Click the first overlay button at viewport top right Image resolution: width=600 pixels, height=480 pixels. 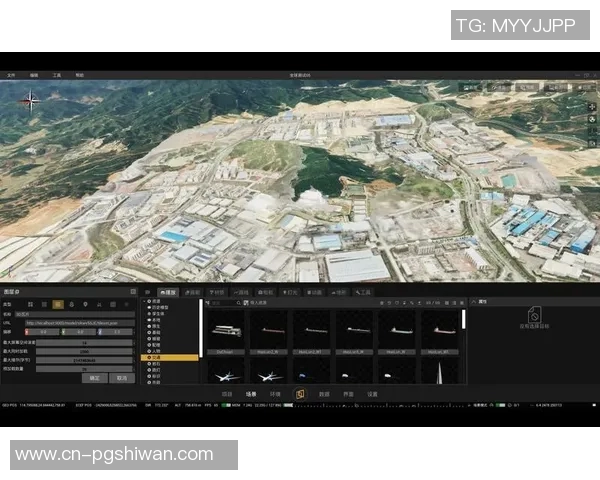click(x=471, y=88)
